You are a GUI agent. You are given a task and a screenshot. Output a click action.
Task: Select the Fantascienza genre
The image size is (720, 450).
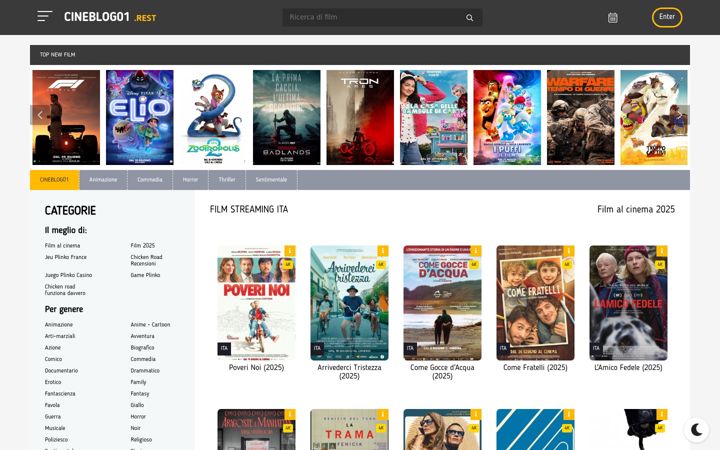(60, 394)
